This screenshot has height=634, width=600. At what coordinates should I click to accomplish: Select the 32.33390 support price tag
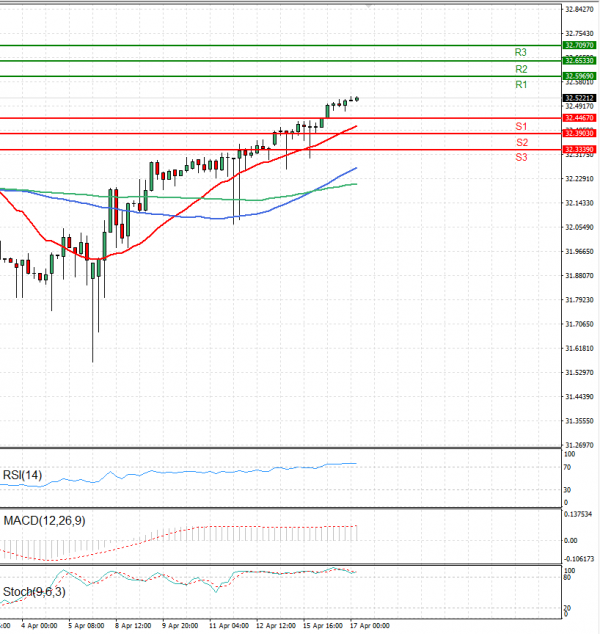coord(579,150)
